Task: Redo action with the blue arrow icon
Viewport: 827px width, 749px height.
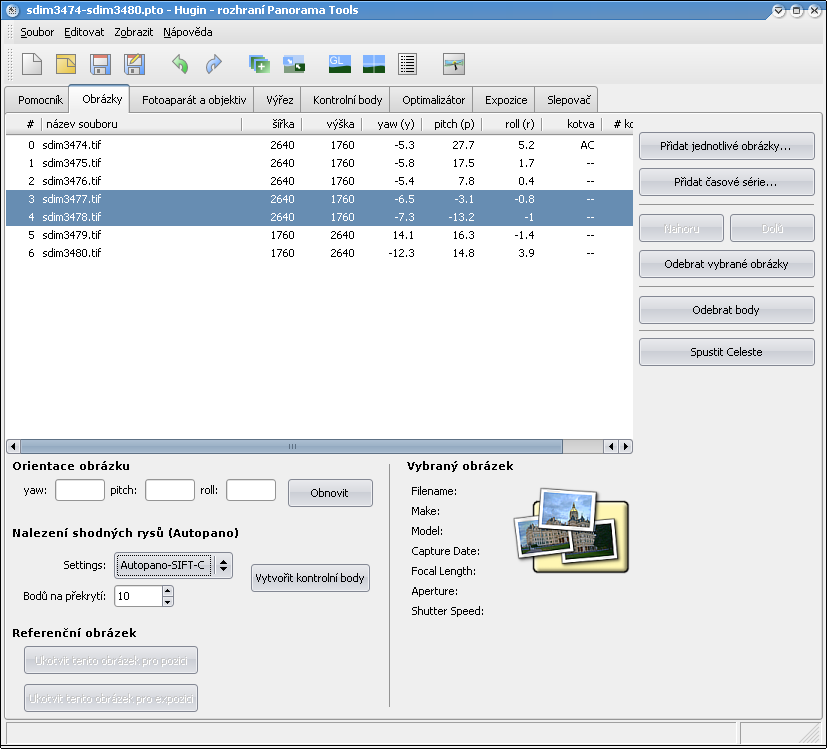Action: [x=213, y=65]
